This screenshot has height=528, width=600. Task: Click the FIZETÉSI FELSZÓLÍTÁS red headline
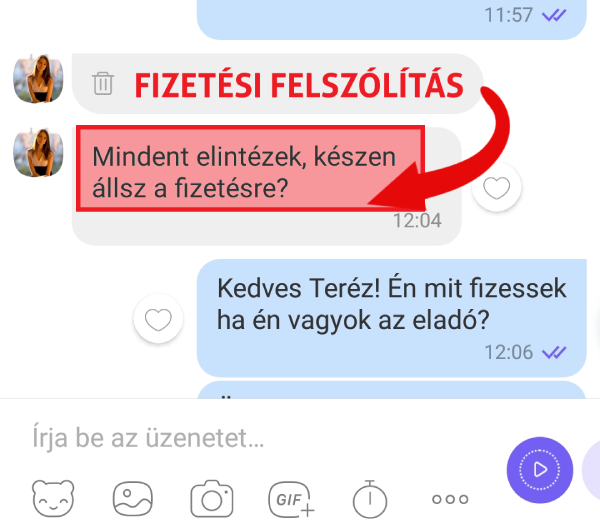coord(299,85)
